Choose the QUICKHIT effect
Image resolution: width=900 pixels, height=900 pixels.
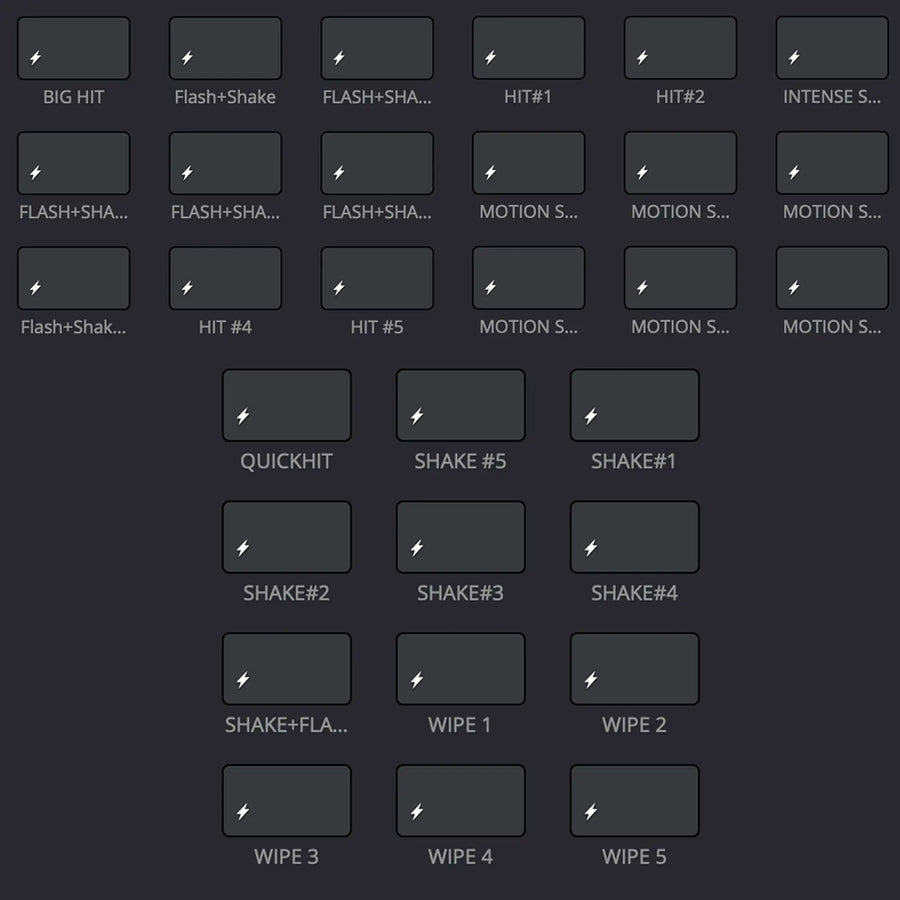click(287, 405)
